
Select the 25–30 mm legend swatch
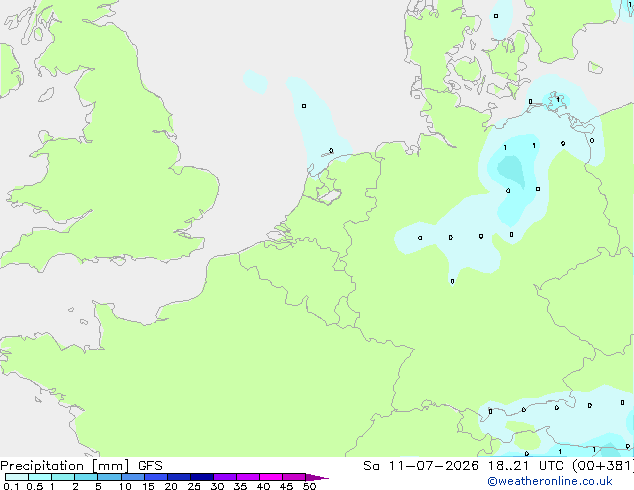pos(202,477)
